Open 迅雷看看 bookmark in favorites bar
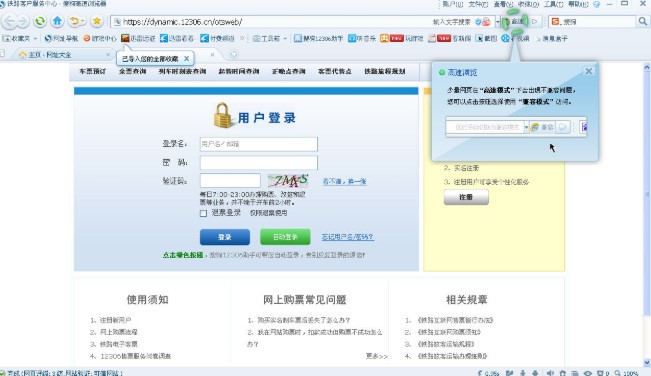Screen dimensions: 651x376 pyautogui.click(x=177, y=39)
